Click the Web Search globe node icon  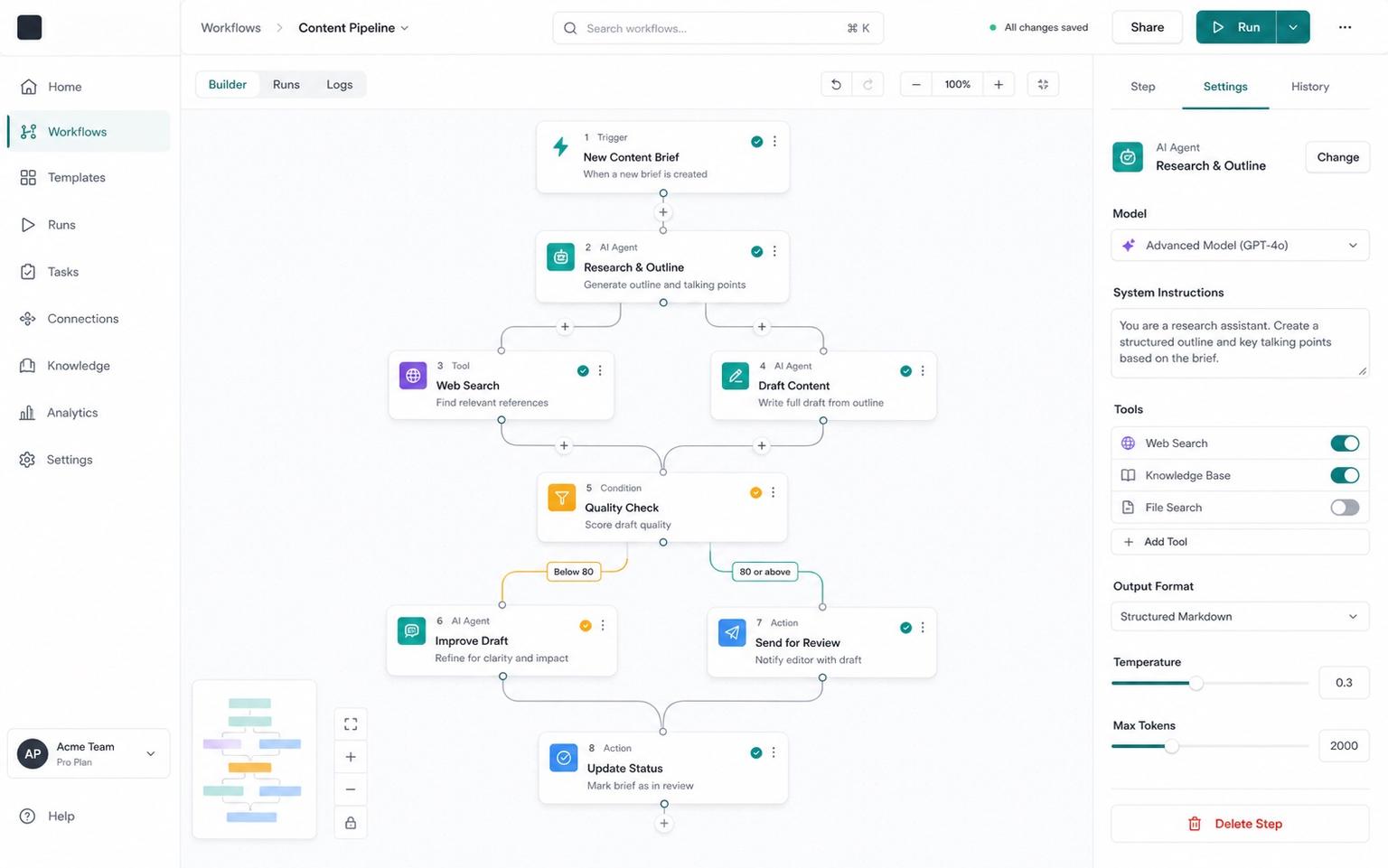(x=413, y=376)
